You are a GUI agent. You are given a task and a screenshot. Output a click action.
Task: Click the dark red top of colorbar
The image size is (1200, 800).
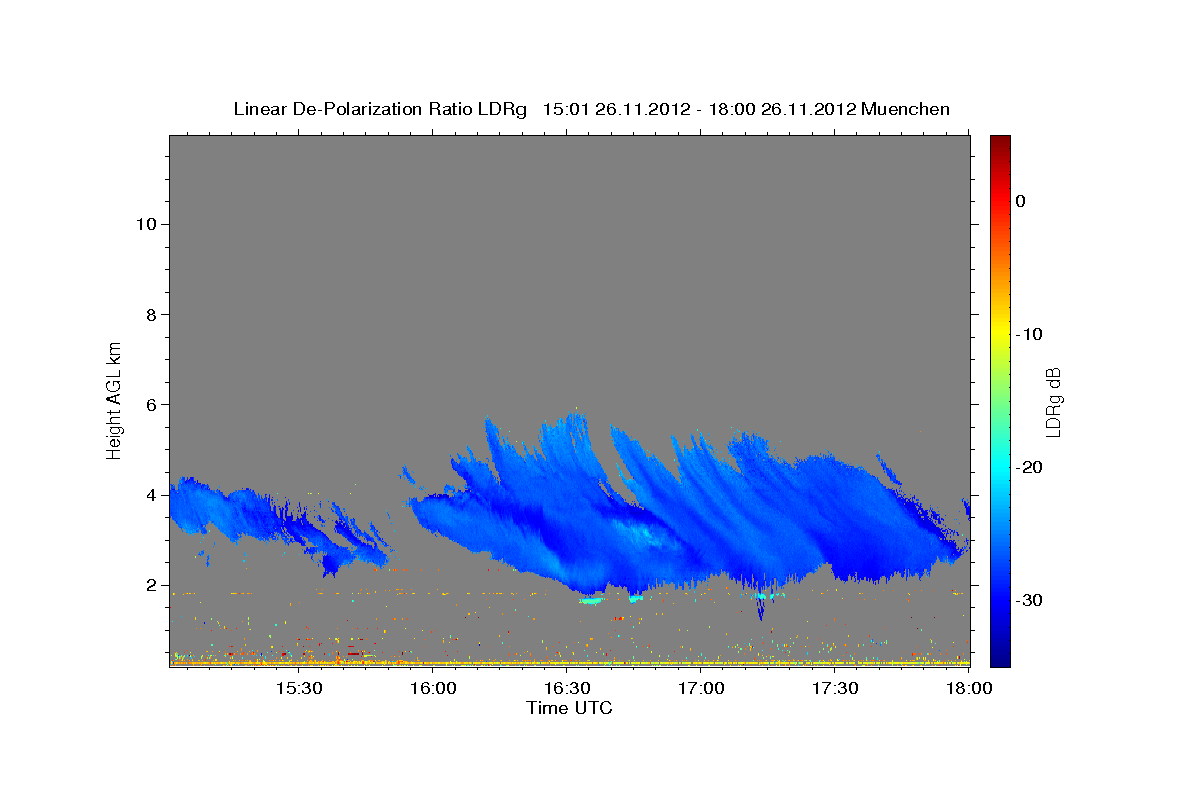pos(1000,142)
